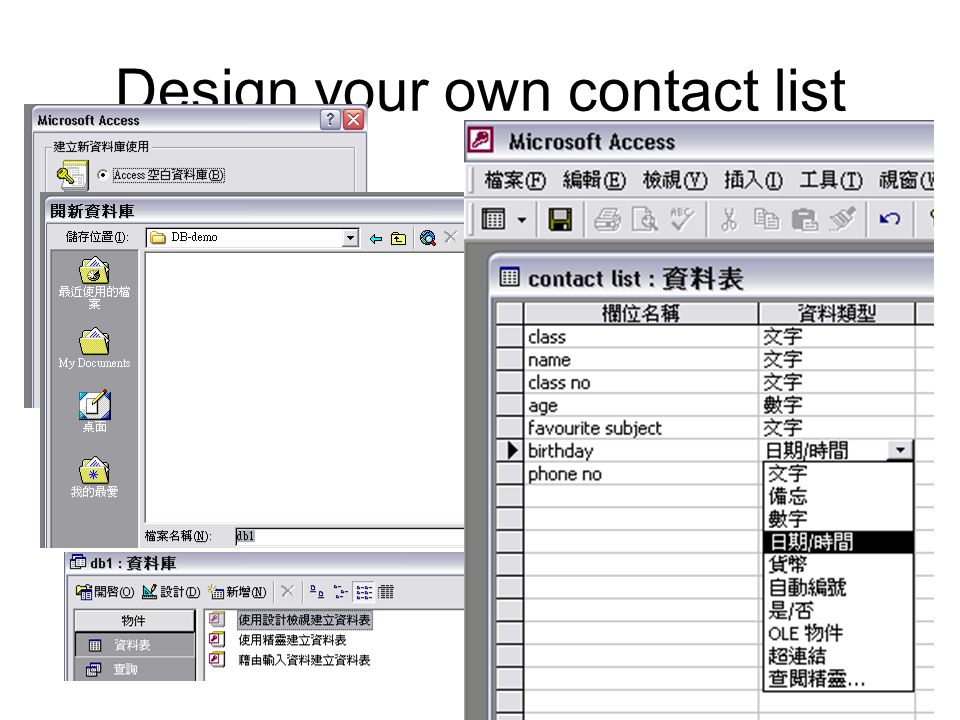Open the 桌面 desktop shortcut
The image size is (960, 720).
(x=94, y=411)
